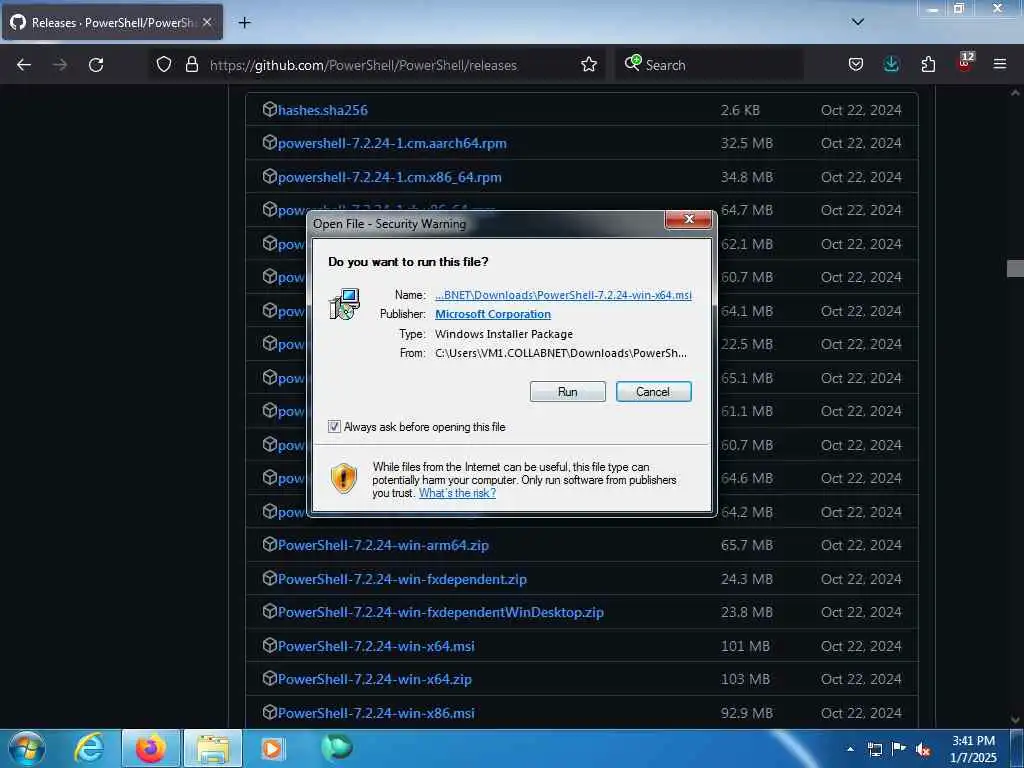Open the green round taskbar application icon
This screenshot has height=768, width=1024.
336,748
